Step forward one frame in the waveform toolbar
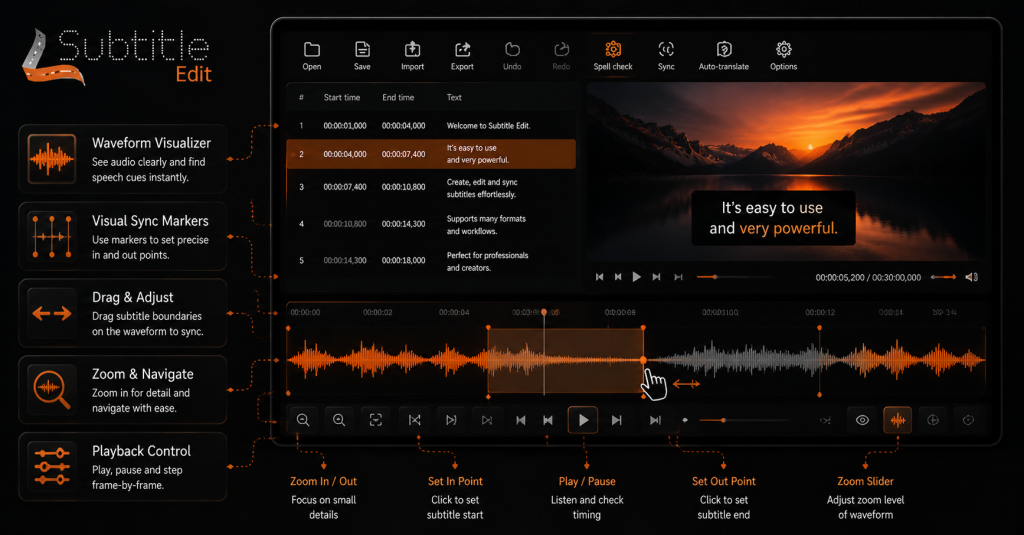Viewport: 1024px width, 535px height. coord(616,420)
